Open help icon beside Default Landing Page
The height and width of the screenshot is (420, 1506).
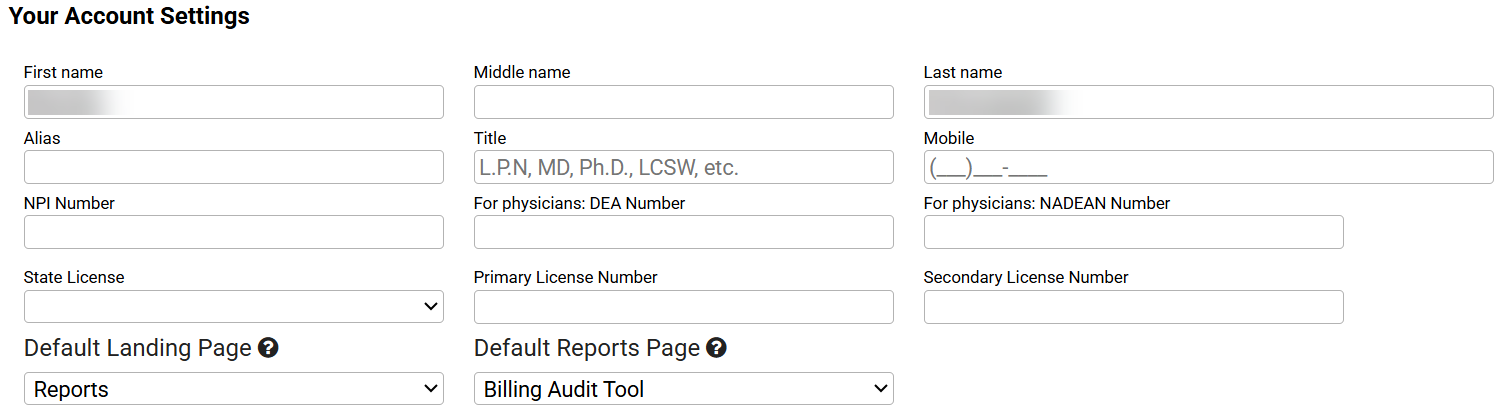pyautogui.click(x=268, y=348)
